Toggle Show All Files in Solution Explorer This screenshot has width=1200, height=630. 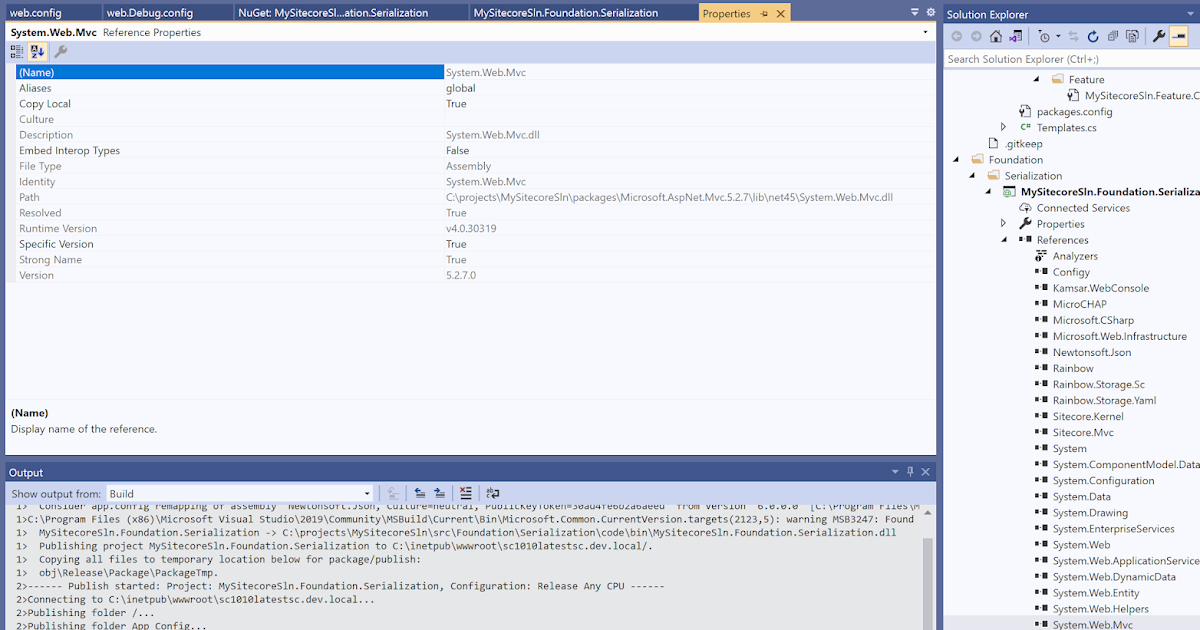coord(1133,36)
